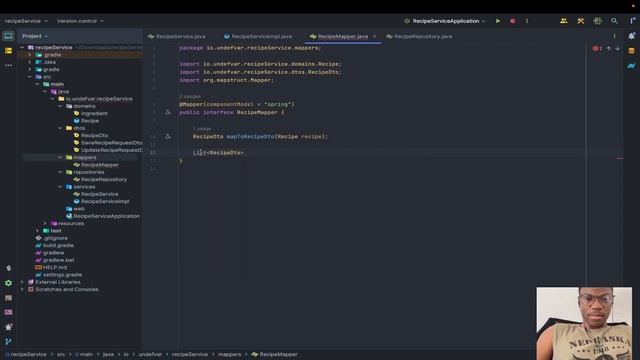The width and height of the screenshot is (640, 360).
Task: Expand the test folder
Action: coord(38,231)
